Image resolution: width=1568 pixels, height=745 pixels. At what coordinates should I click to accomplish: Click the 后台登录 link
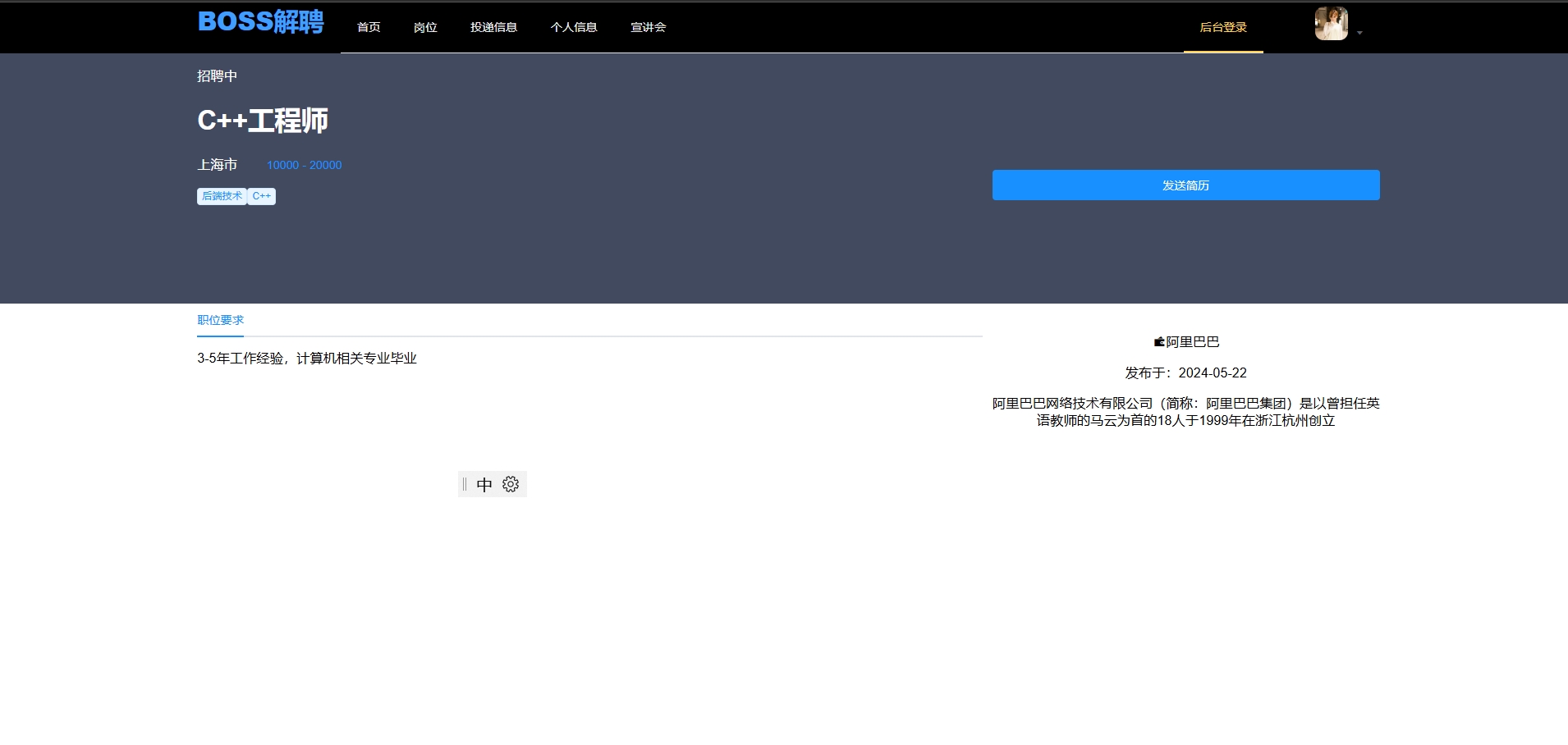click(1223, 27)
